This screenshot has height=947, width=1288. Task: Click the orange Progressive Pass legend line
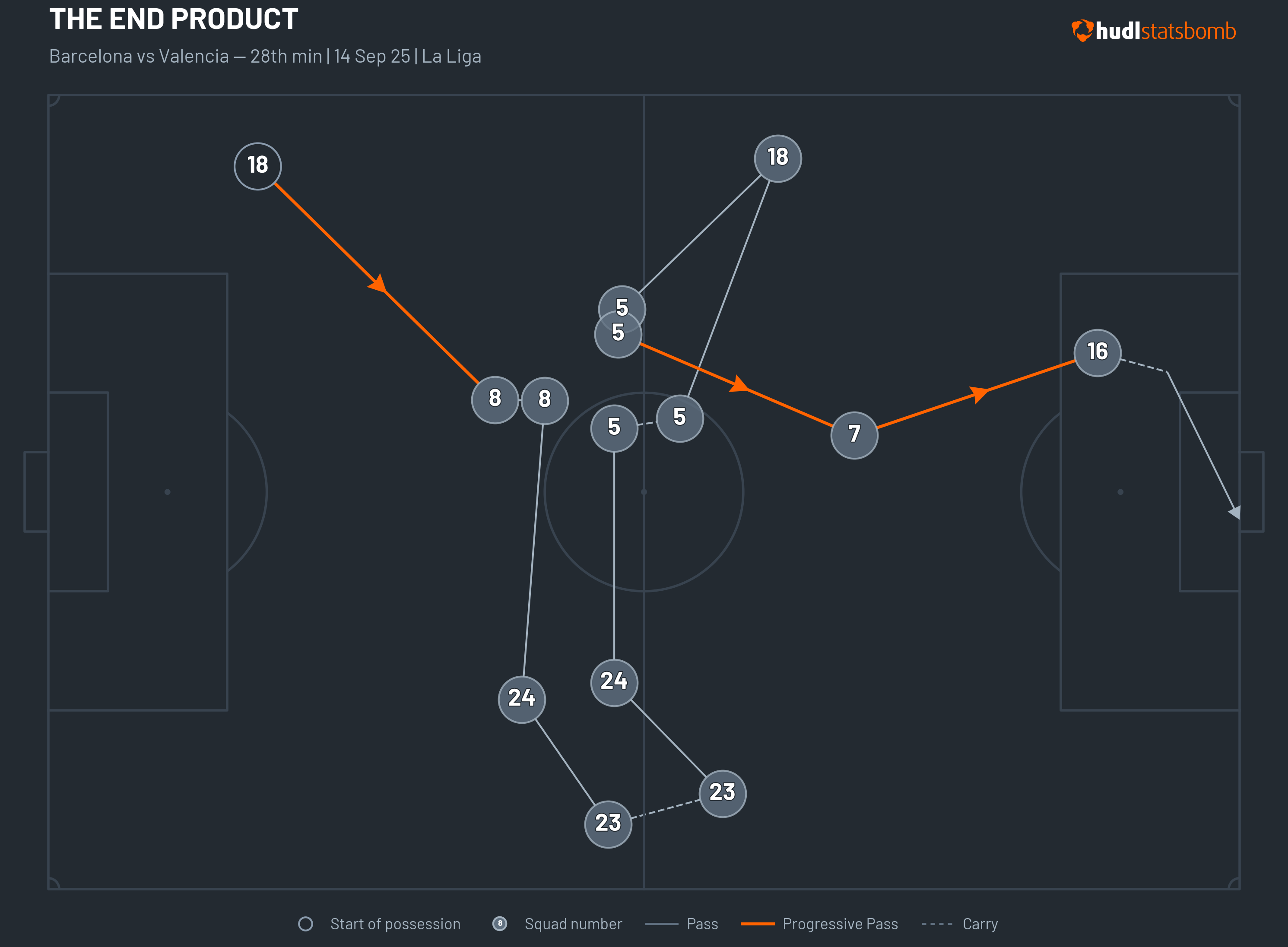pos(757,924)
